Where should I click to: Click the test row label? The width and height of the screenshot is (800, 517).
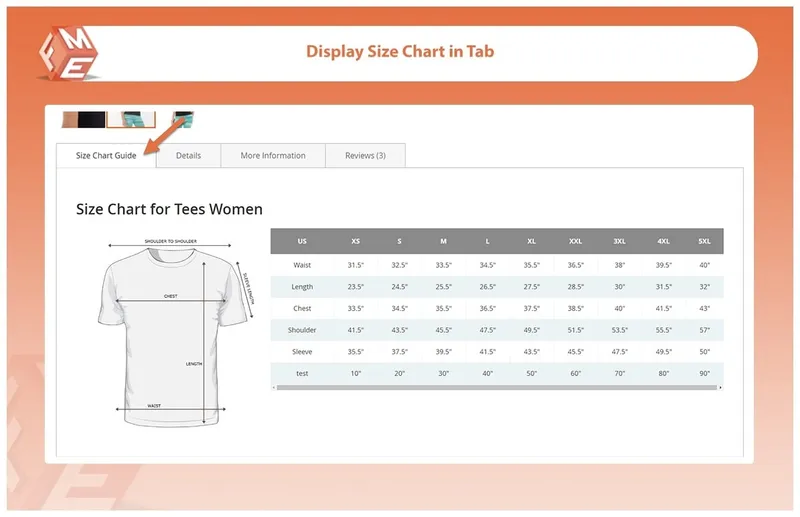pyautogui.click(x=302, y=373)
